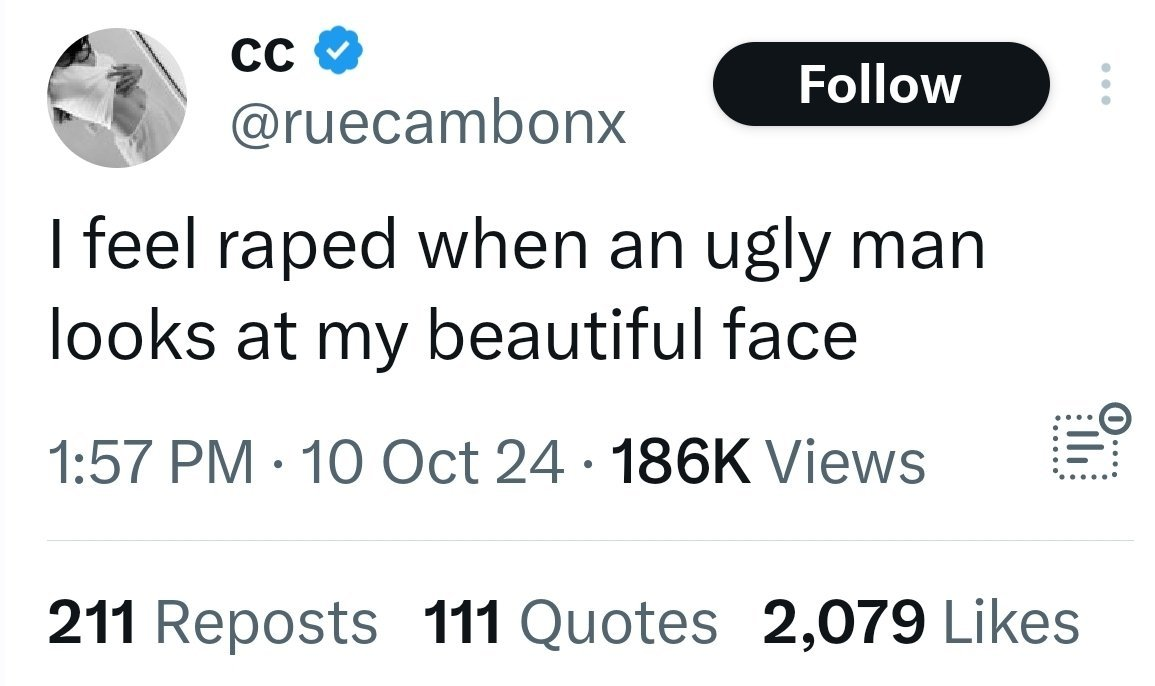
Task: Click the word Views
Action: pos(845,463)
